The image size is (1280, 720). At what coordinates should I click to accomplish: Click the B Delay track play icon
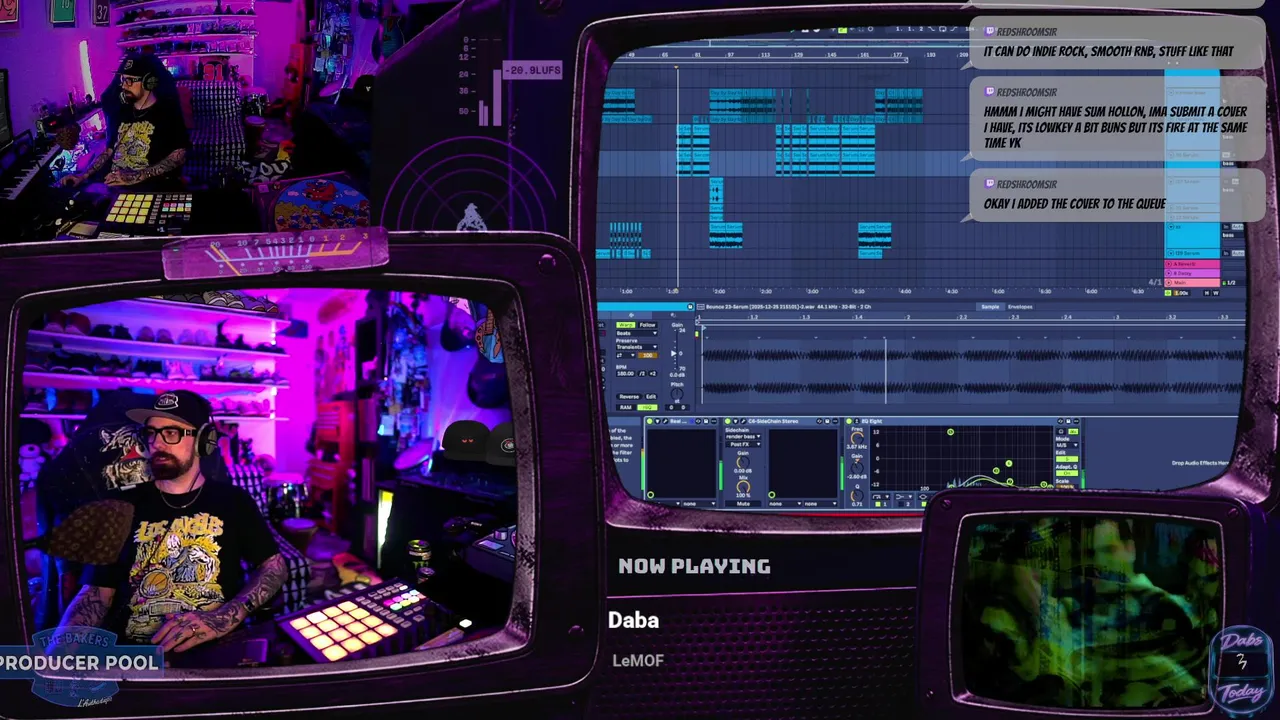pyautogui.click(x=1169, y=273)
